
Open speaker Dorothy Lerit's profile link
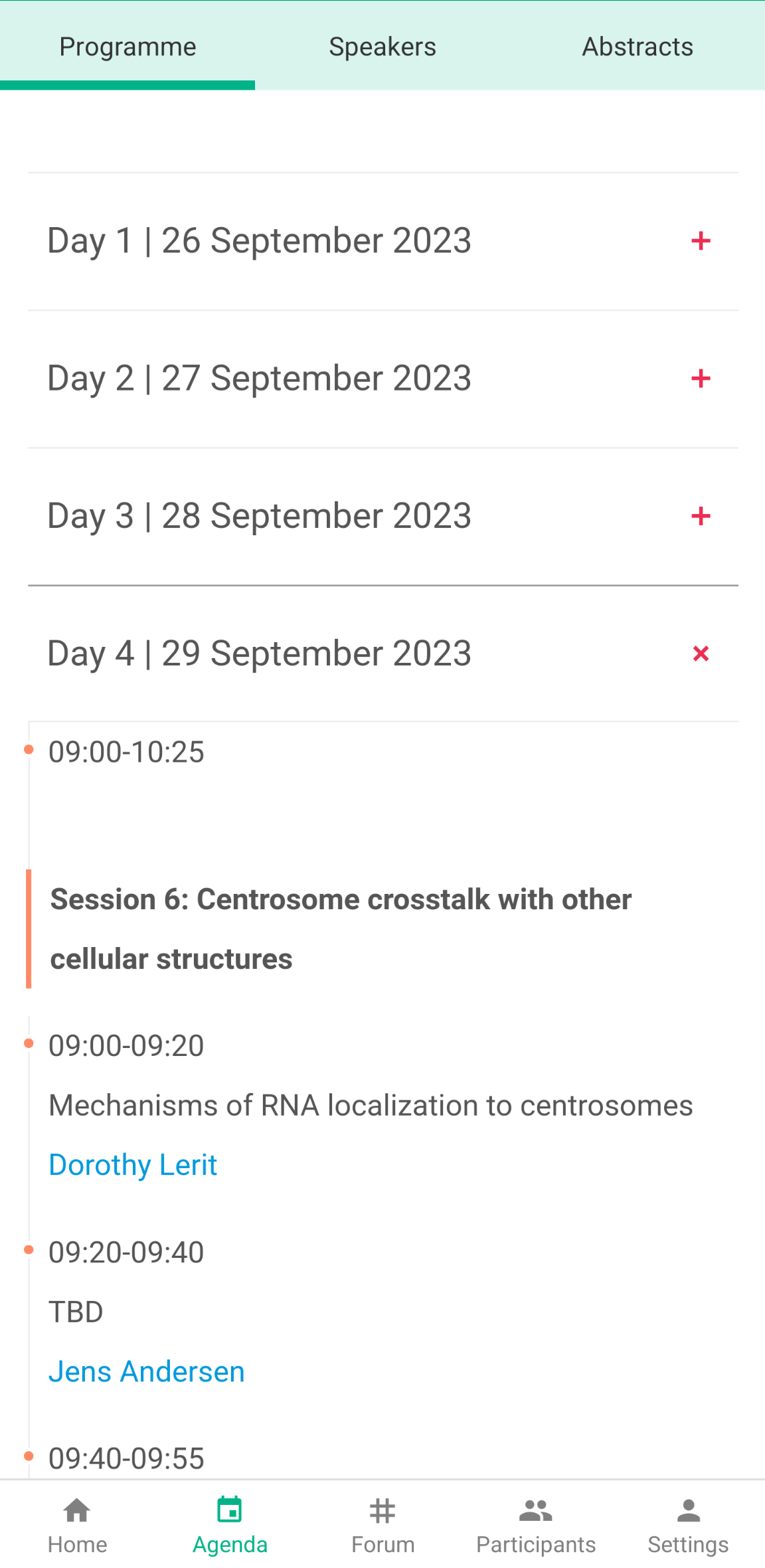click(x=133, y=1165)
